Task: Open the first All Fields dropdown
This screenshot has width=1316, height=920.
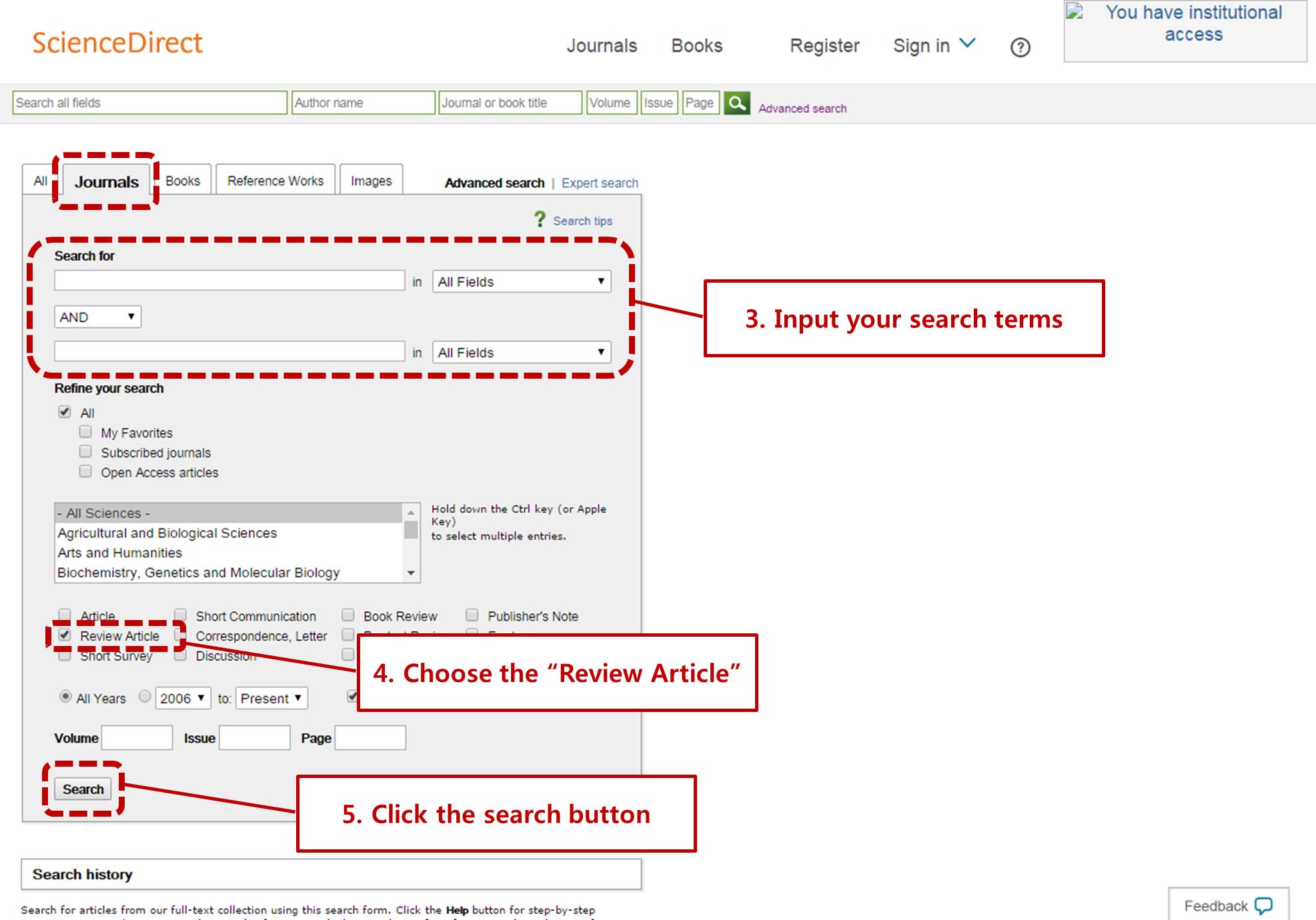Action: 522,281
